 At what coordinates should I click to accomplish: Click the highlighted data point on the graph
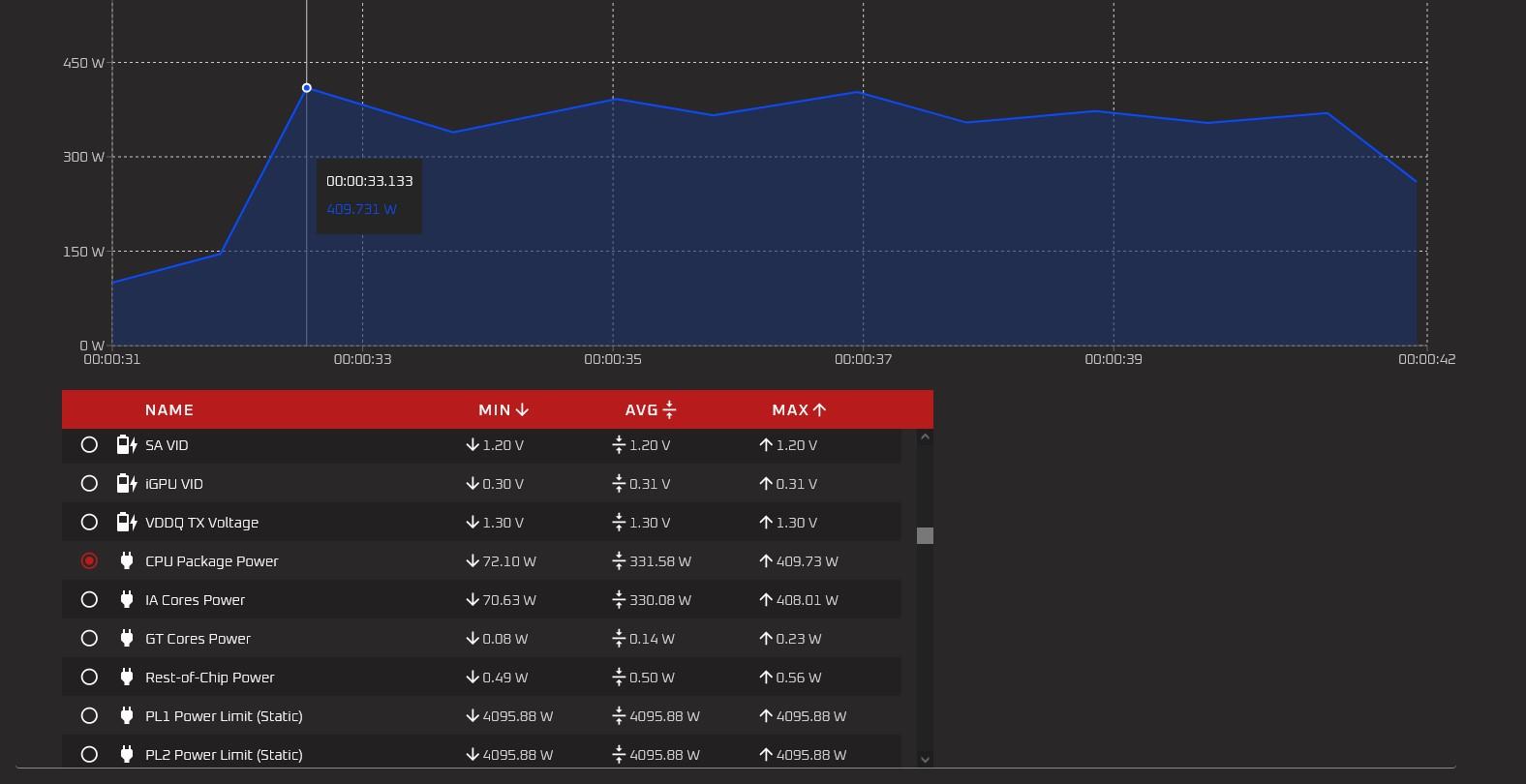coord(307,88)
